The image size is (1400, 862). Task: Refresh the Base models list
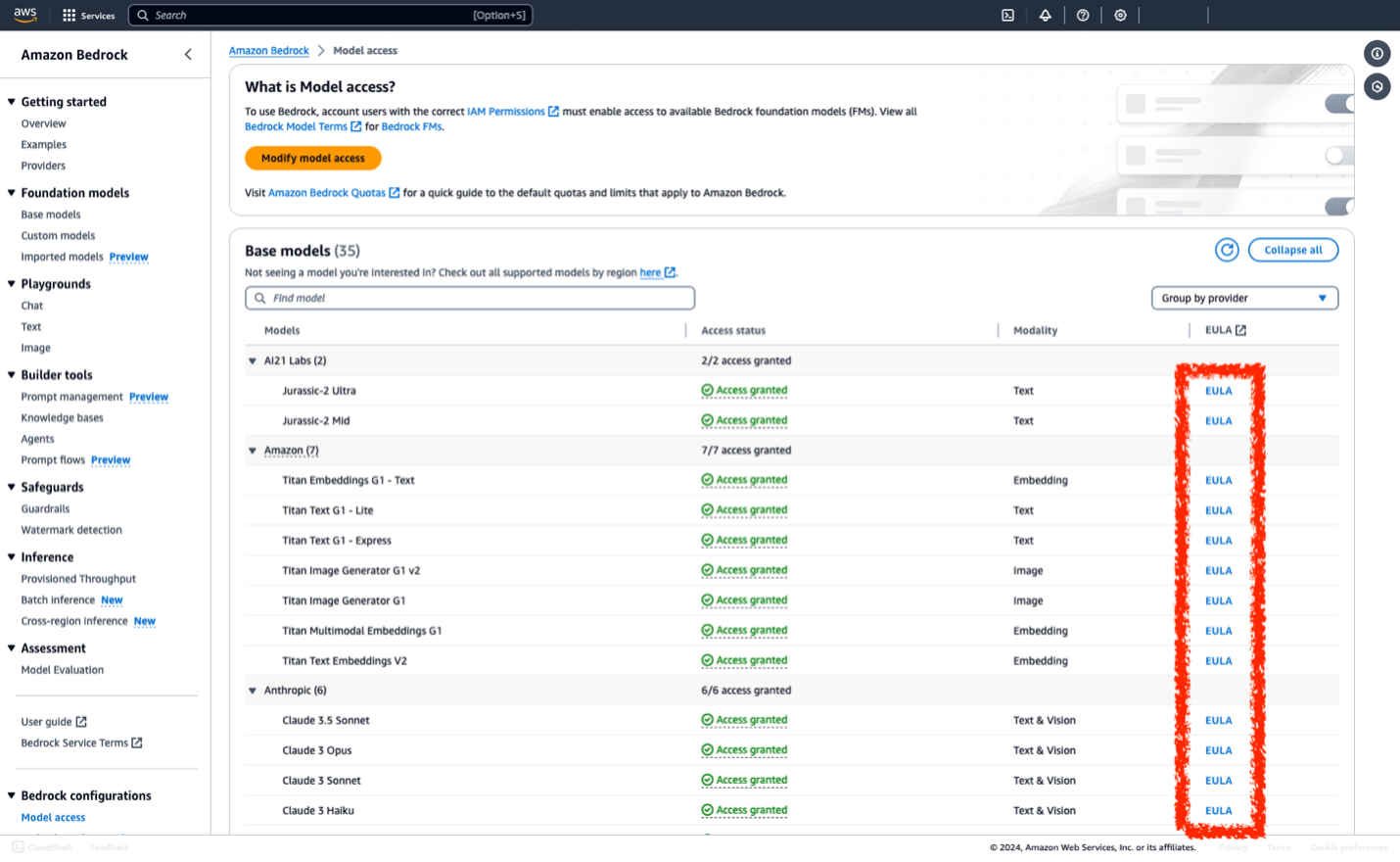pos(1227,250)
